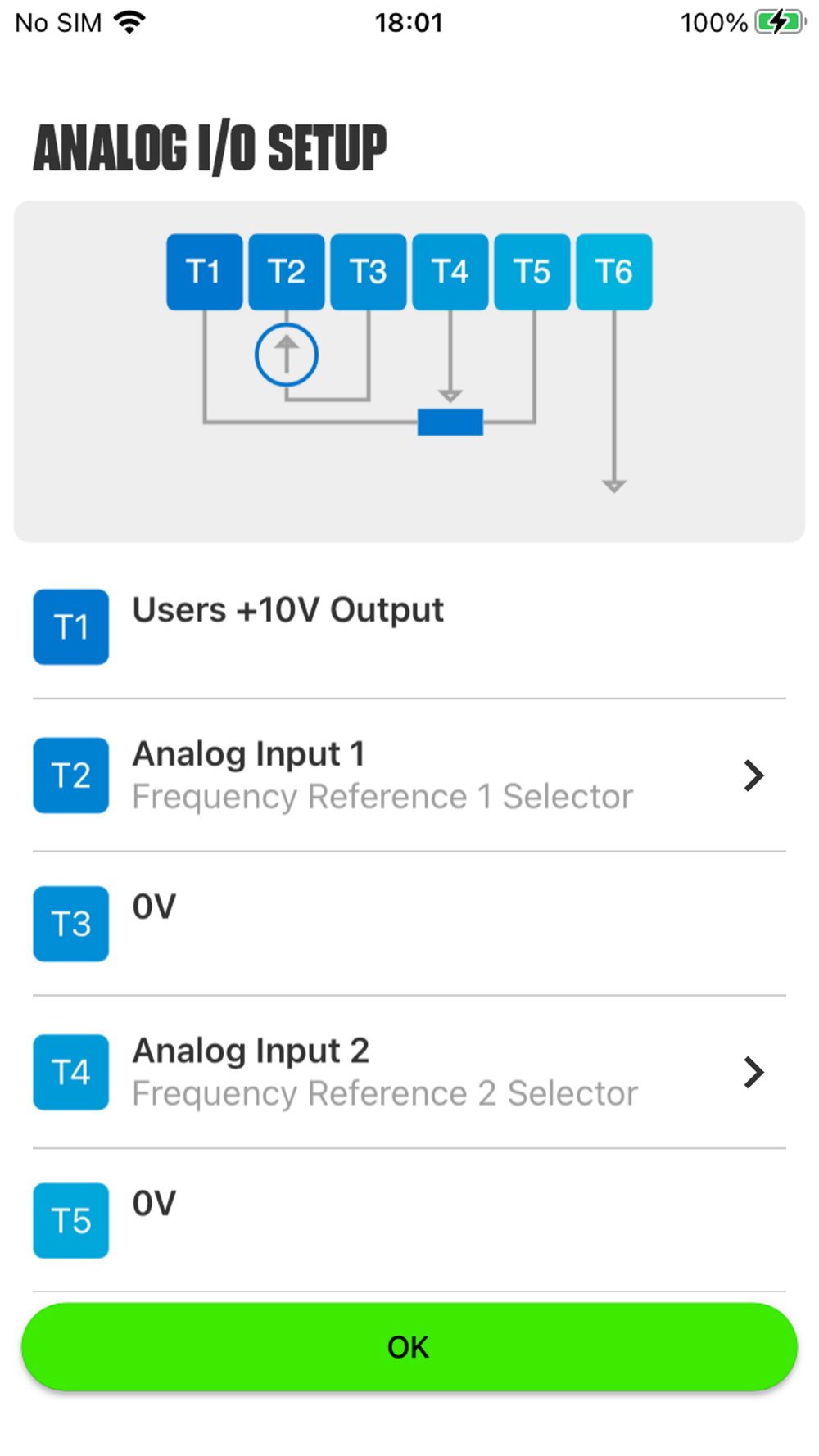The width and height of the screenshot is (819, 1456).
Task: Tap the T2 badge beside Analog Input 1
Action: click(71, 775)
